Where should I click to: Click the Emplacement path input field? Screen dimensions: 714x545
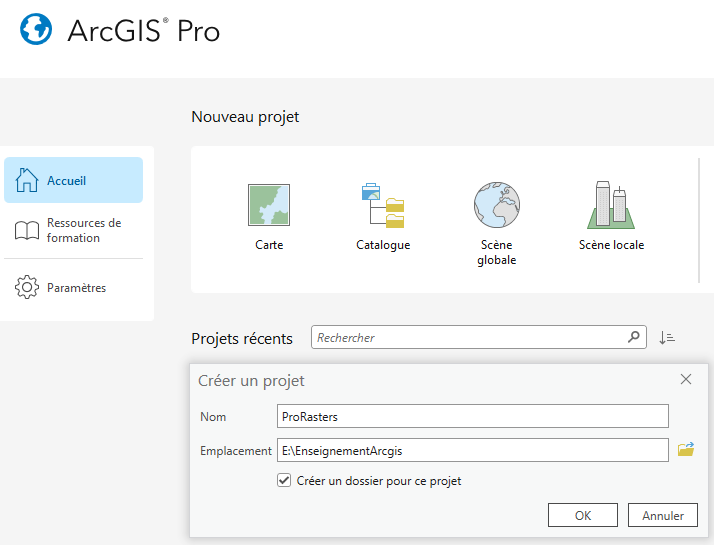click(472, 450)
